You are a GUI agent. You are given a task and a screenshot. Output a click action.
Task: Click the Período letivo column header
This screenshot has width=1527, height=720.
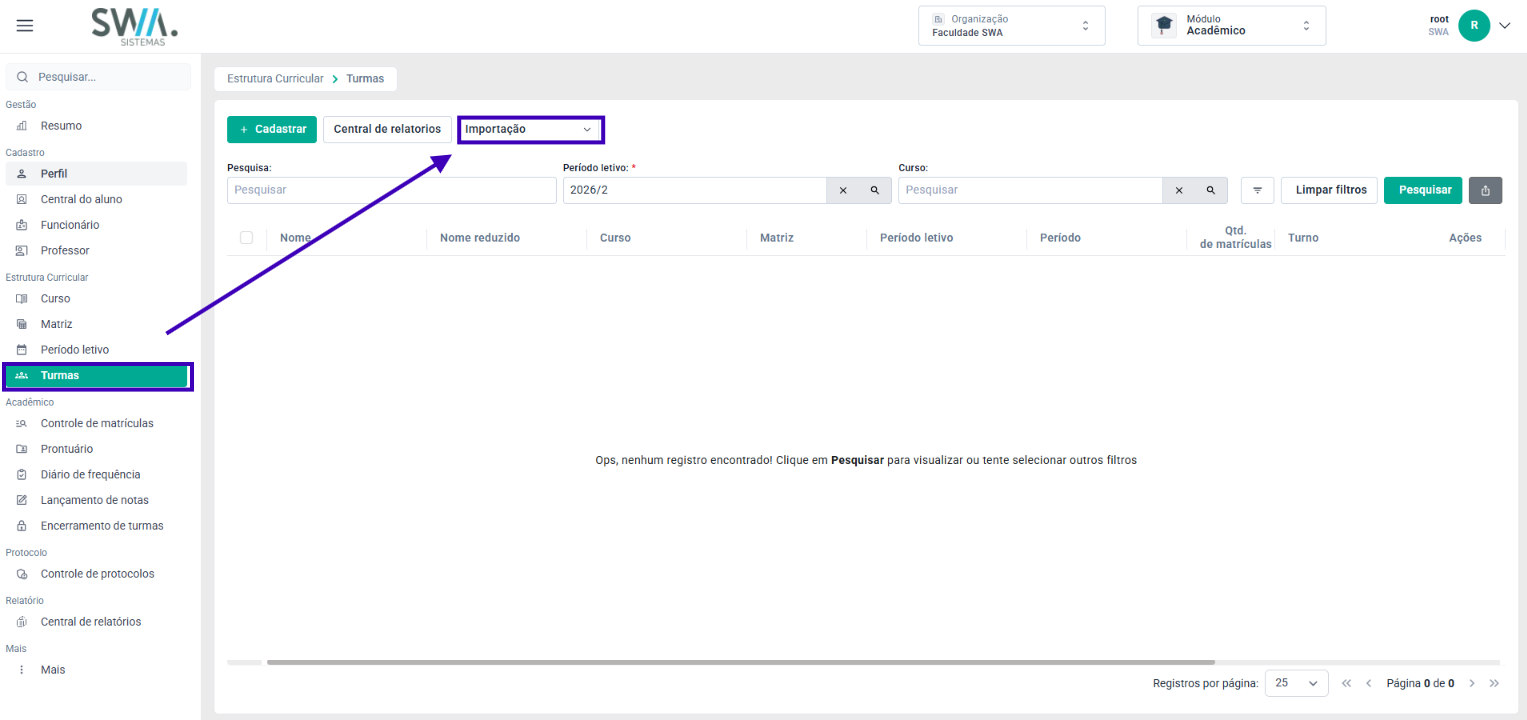coord(916,238)
